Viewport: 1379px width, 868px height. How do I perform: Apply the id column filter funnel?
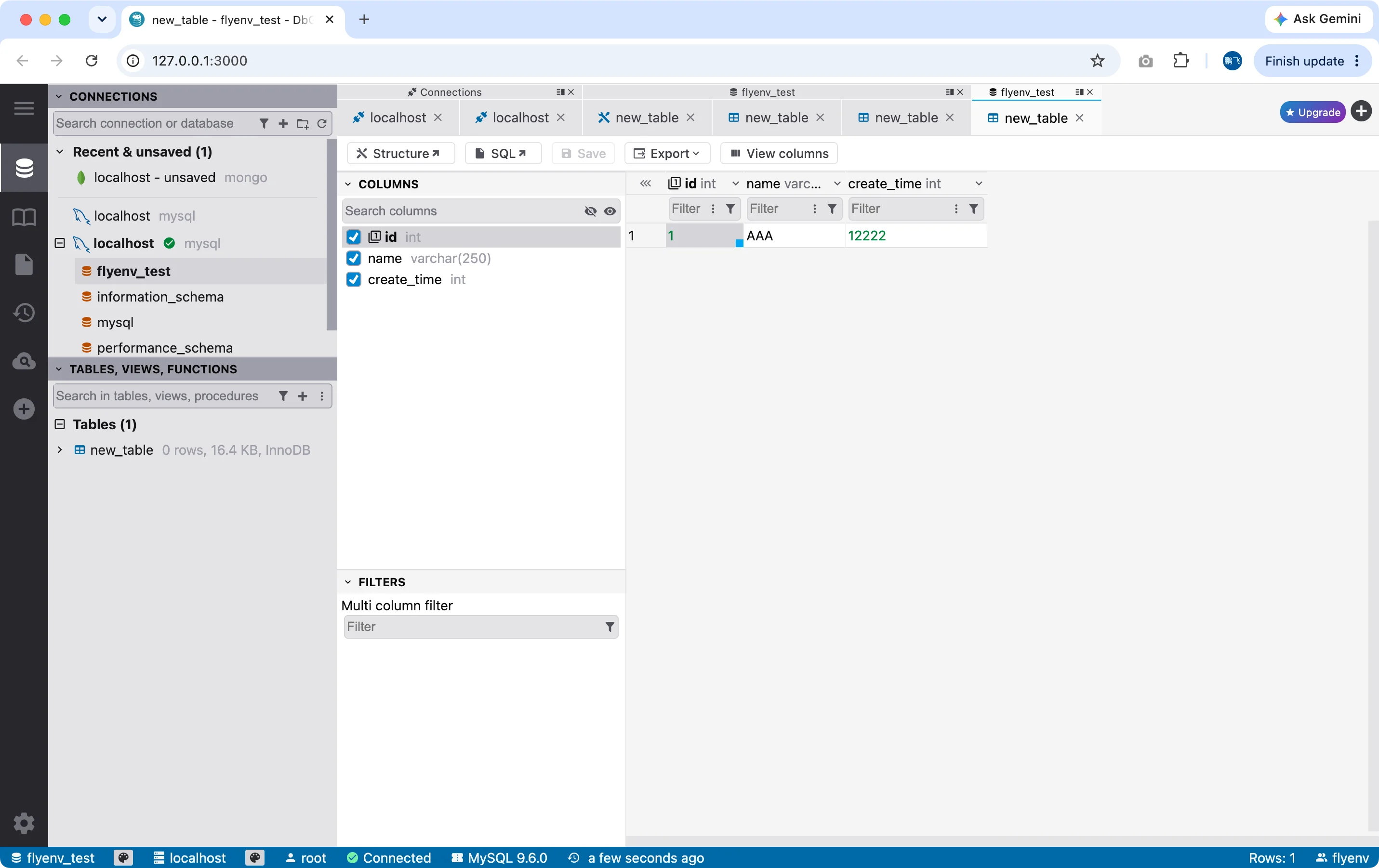click(730, 209)
